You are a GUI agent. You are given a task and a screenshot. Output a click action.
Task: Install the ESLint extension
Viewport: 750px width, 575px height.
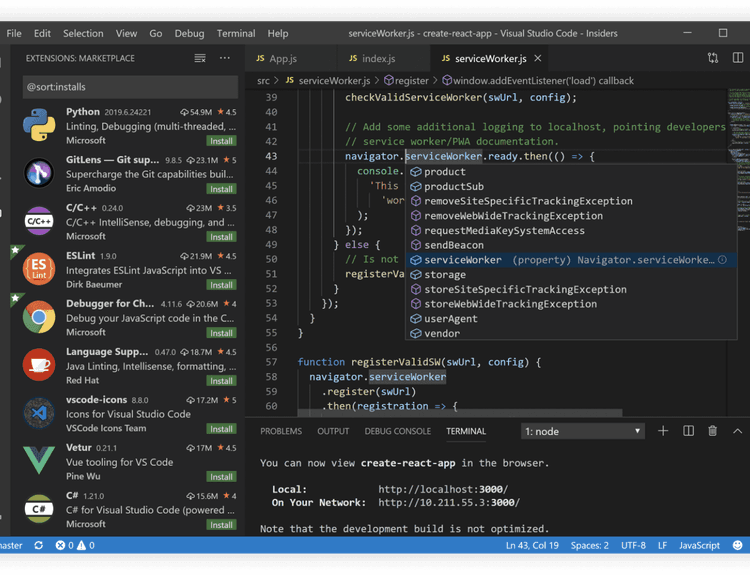pyautogui.click(x=221, y=285)
